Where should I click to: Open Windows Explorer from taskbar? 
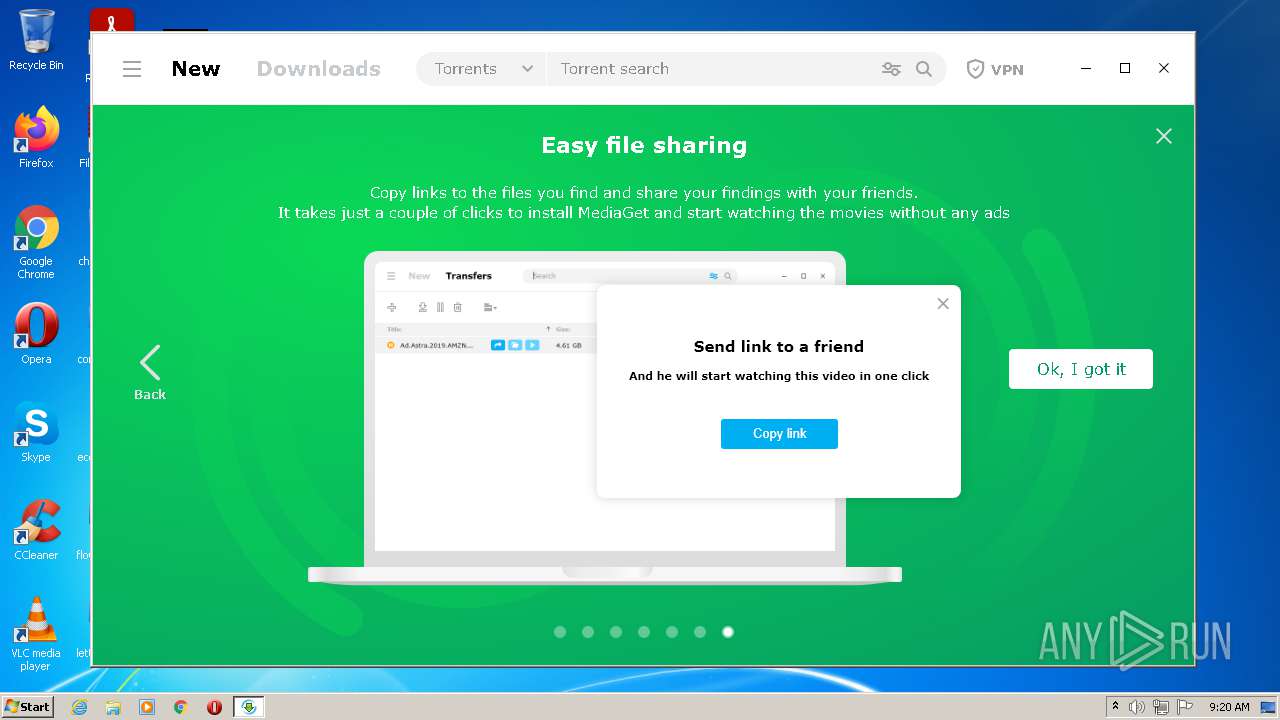(x=113, y=707)
